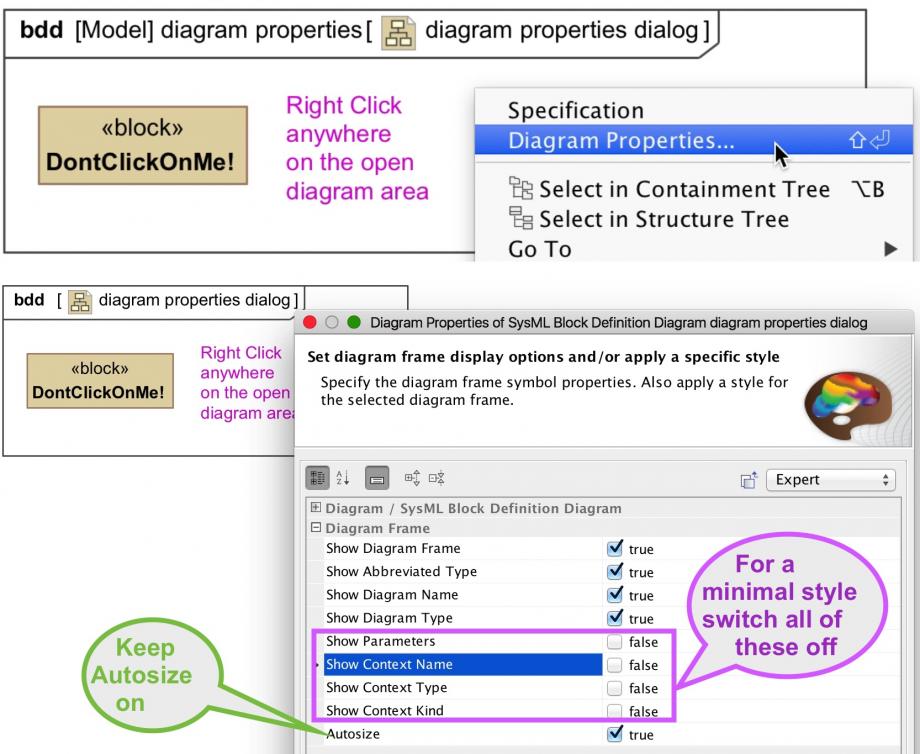Open Specification from the context menu
This screenshot has height=754, width=920.
tap(576, 111)
